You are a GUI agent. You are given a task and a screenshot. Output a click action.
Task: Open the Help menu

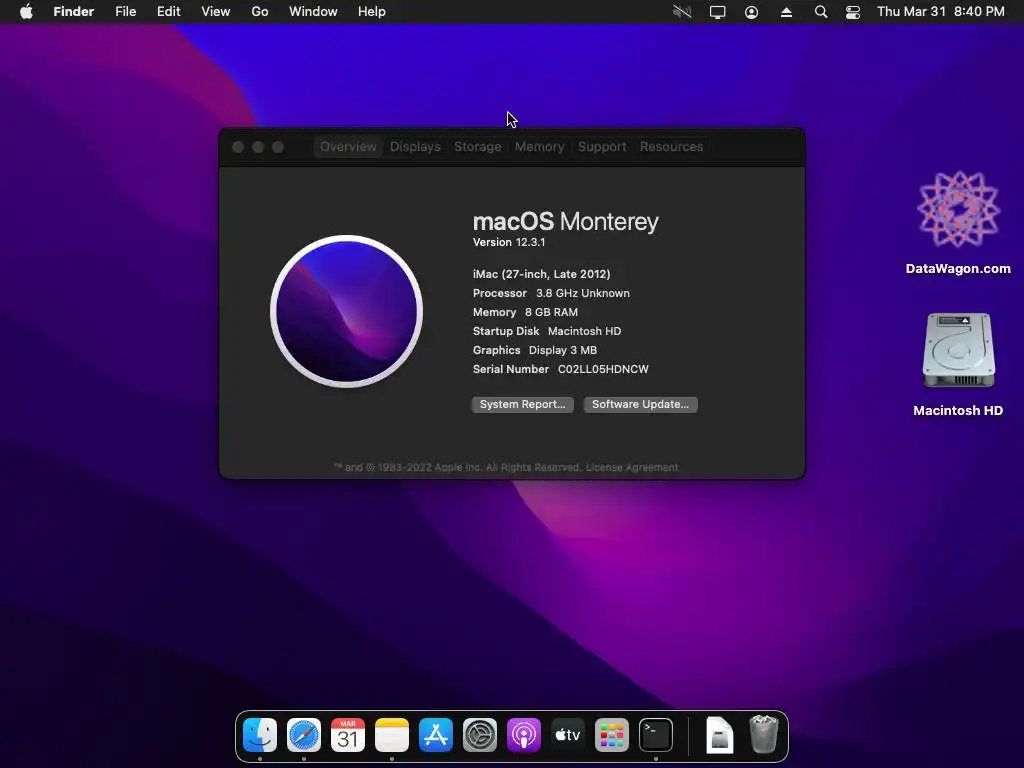coord(372,12)
